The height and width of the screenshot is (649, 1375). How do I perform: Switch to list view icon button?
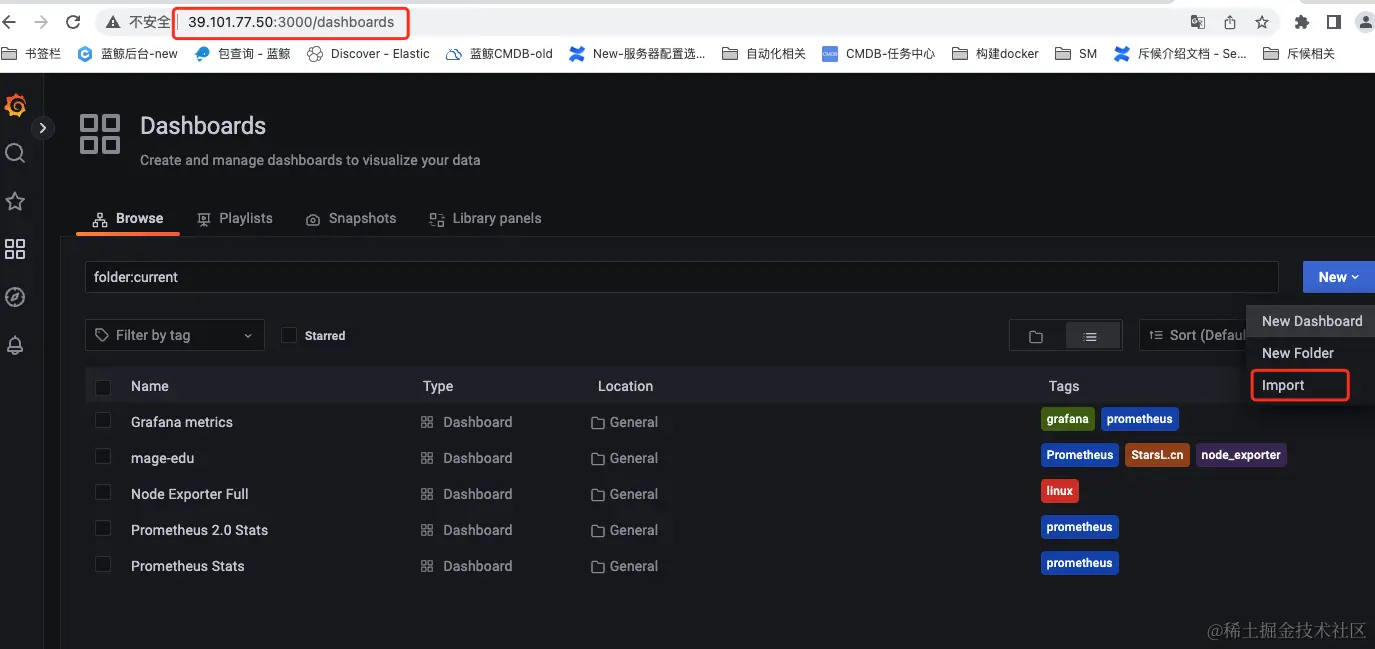click(1091, 336)
